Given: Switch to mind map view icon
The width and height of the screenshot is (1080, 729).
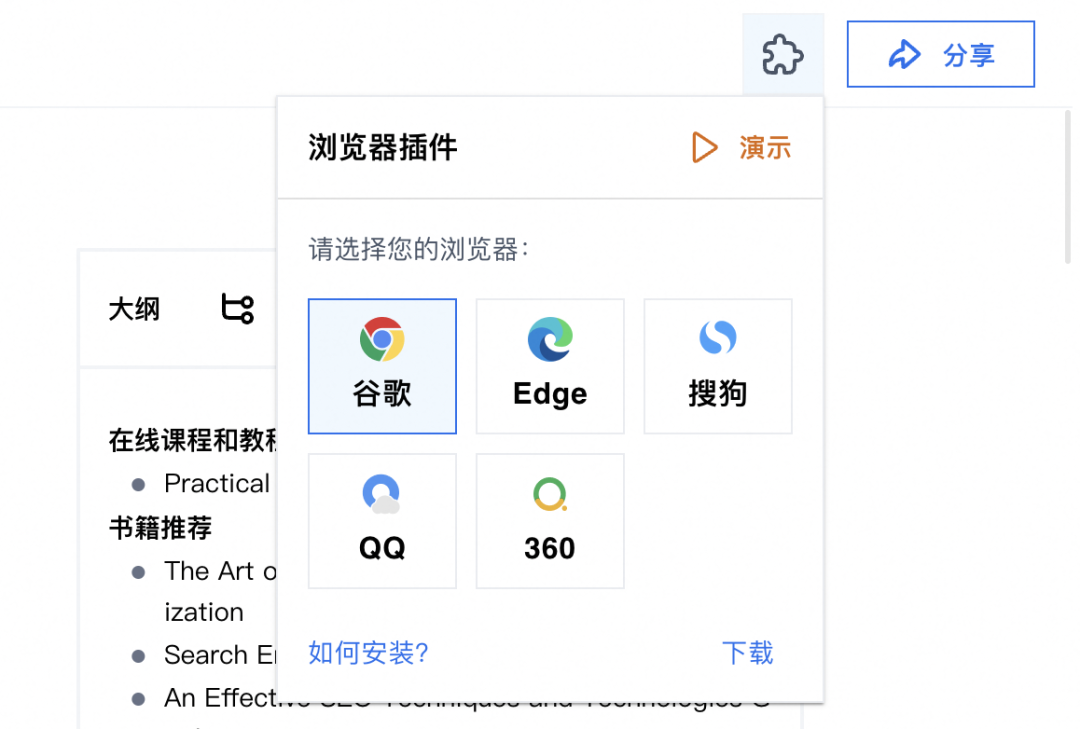Looking at the screenshot, I should 237,309.
